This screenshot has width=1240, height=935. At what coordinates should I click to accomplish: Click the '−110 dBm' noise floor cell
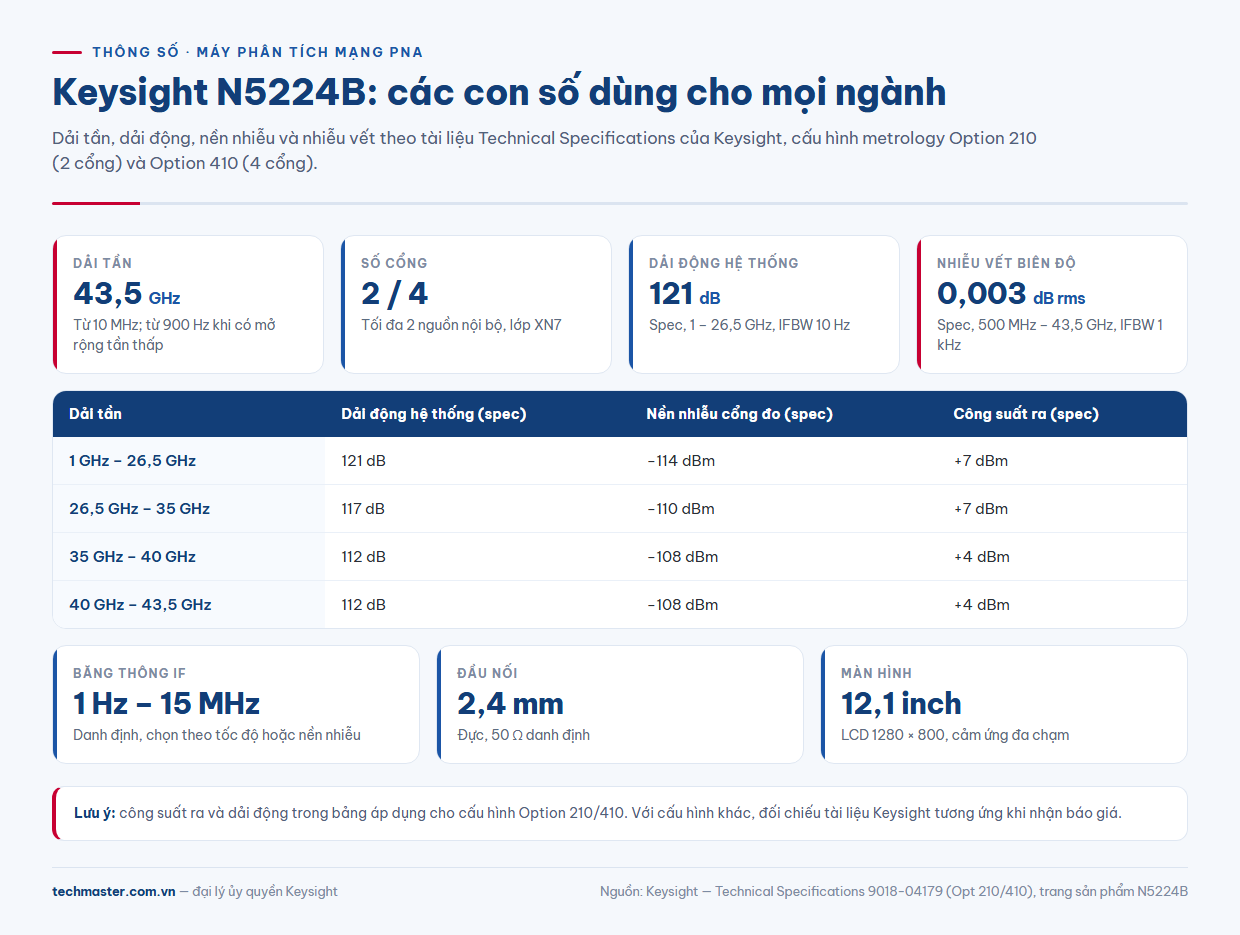click(681, 509)
